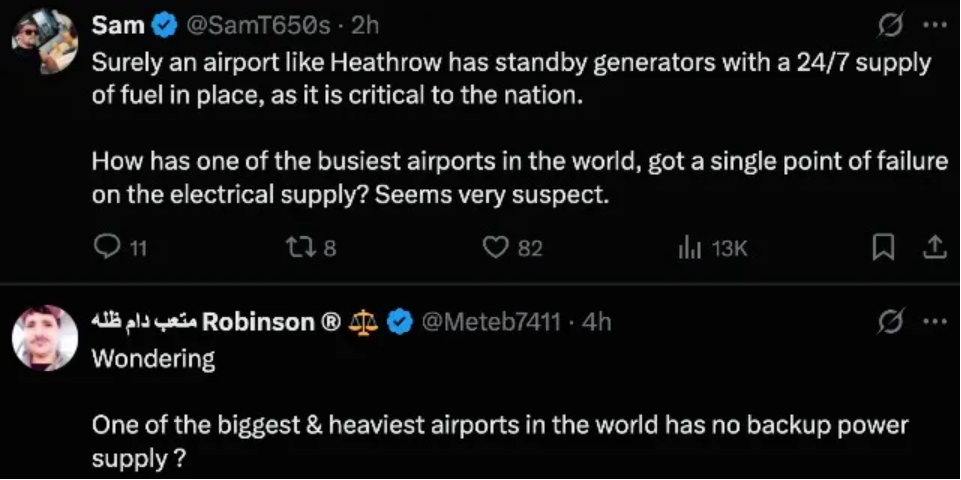Click the 4h timestamp on Robinson's tweet
Image resolution: width=961 pixels, height=480 pixels.
tap(596, 322)
